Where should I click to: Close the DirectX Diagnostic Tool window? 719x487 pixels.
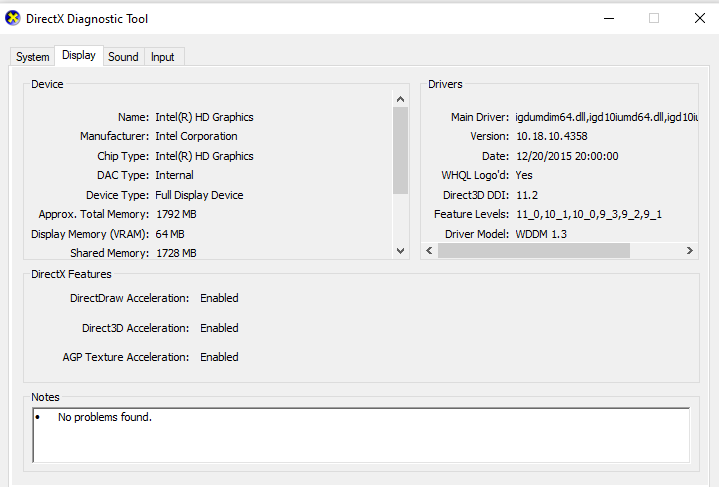coord(699,18)
